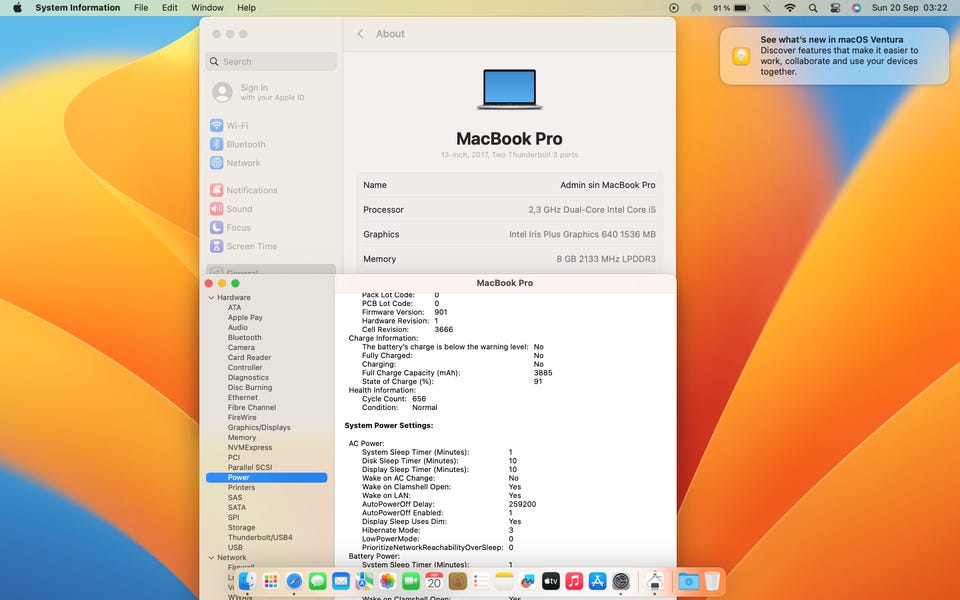Open the File menu
The height and width of the screenshot is (600, 960).
(x=141, y=8)
